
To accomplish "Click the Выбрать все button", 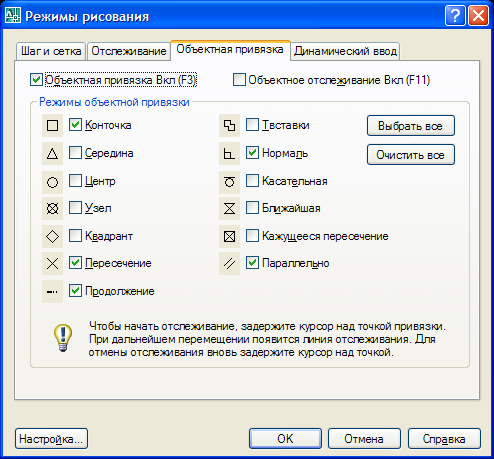I will [x=411, y=126].
